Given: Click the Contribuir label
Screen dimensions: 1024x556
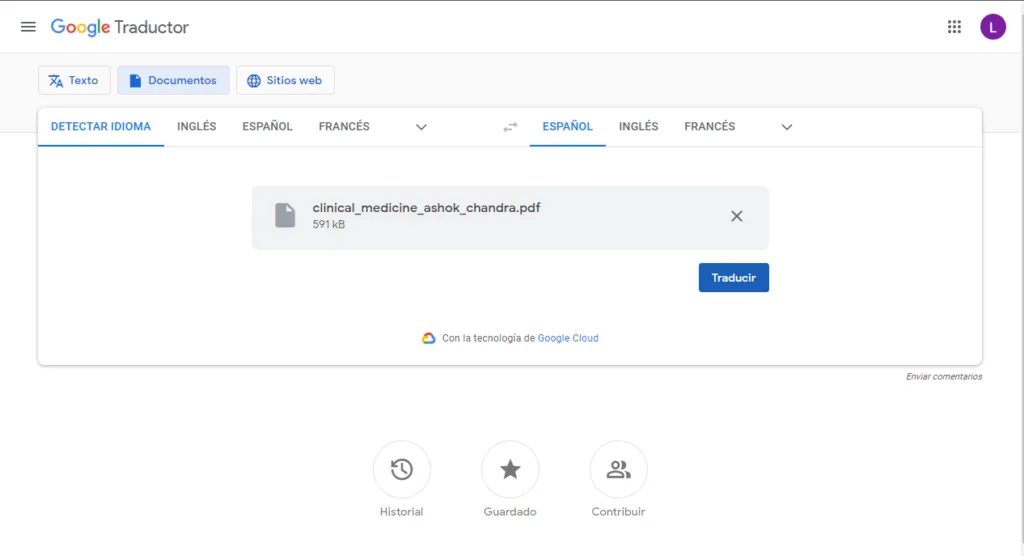Looking at the screenshot, I should (x=618, y=512).
